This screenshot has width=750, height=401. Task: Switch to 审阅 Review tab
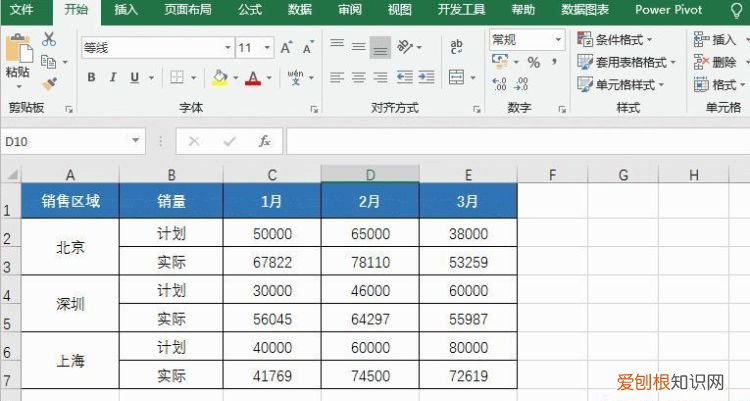click(x=350, y=10)
